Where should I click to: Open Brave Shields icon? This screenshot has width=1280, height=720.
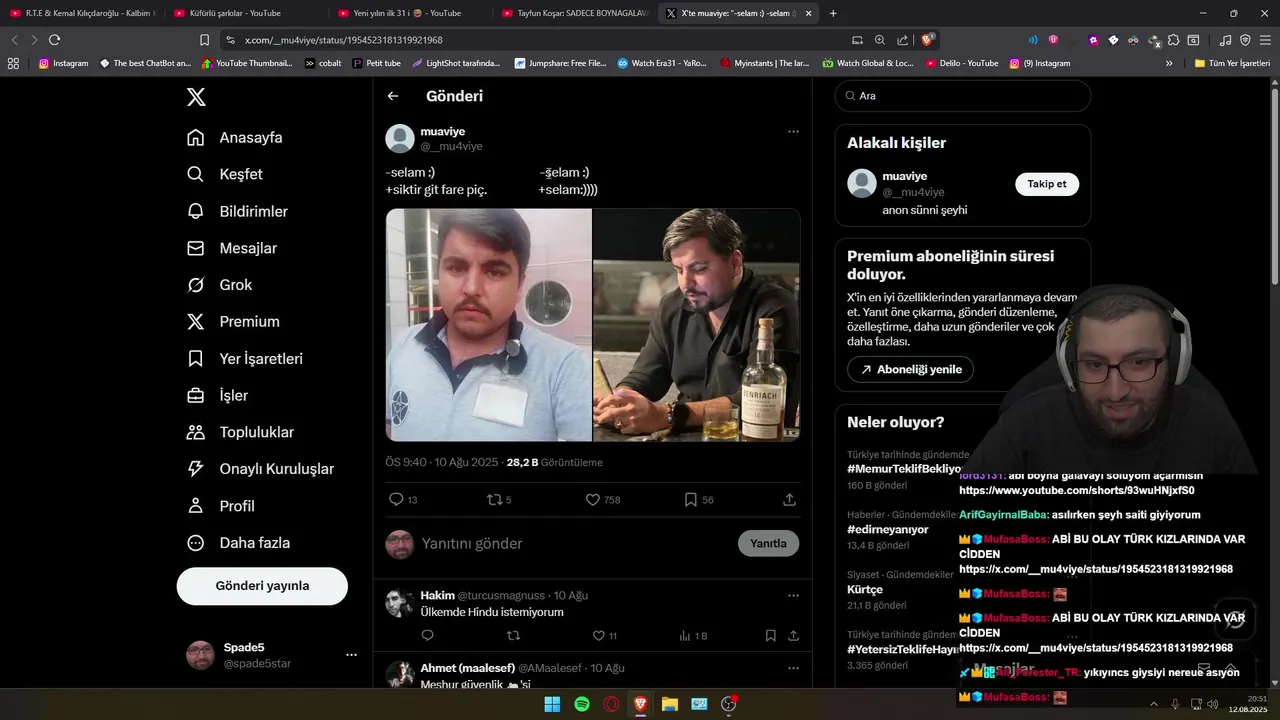coord(928,40)
